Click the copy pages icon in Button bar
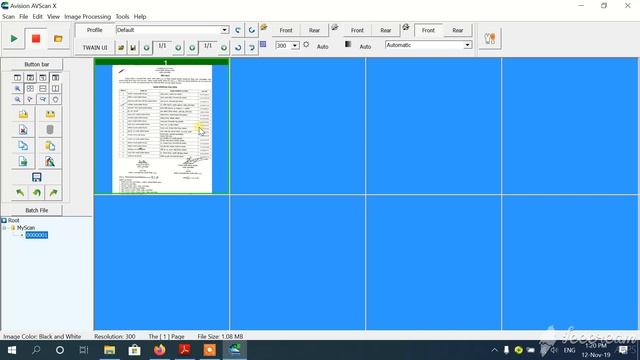 click(x=23, y=146)
